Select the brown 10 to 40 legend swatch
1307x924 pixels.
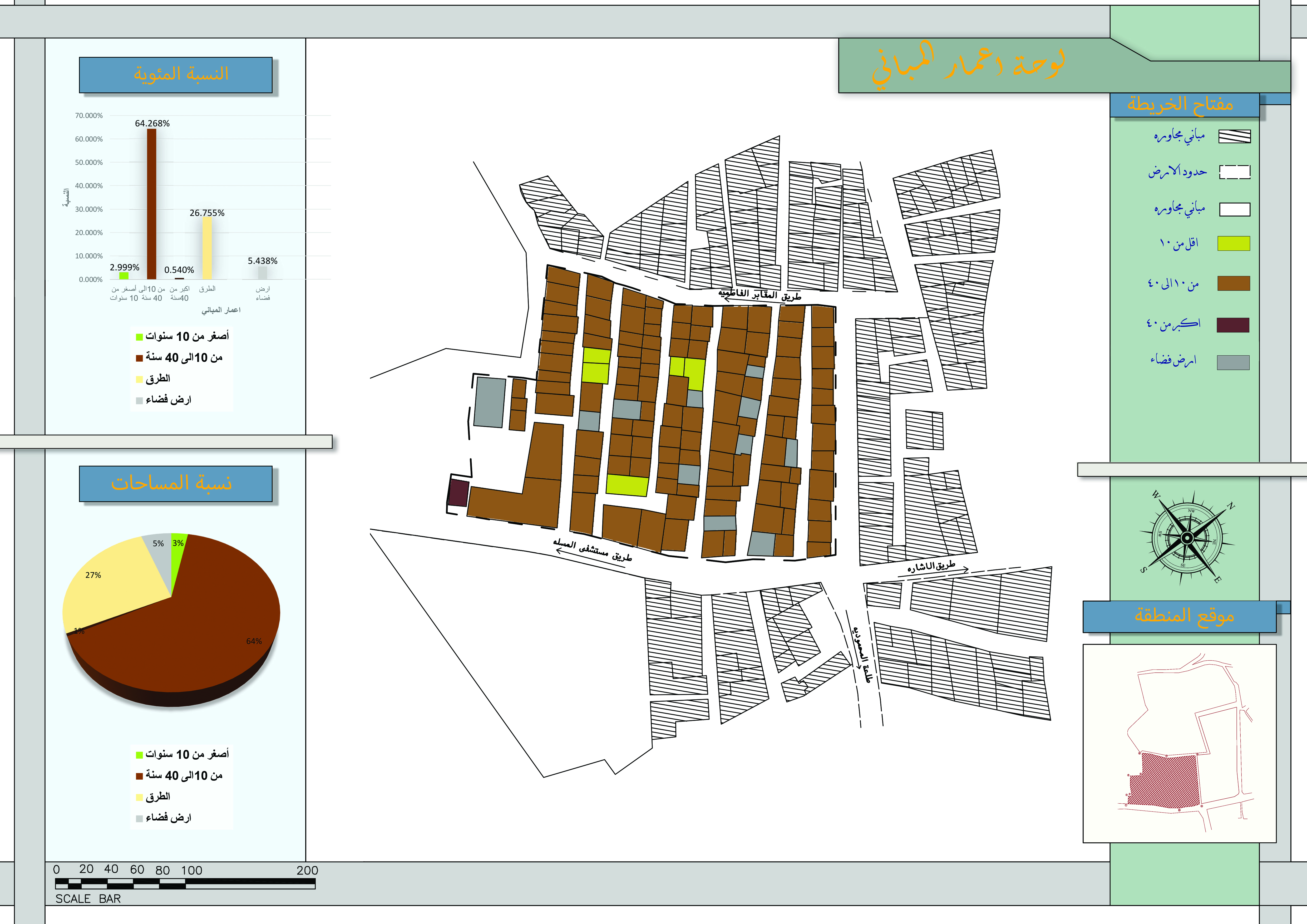tap(1234, 283)
